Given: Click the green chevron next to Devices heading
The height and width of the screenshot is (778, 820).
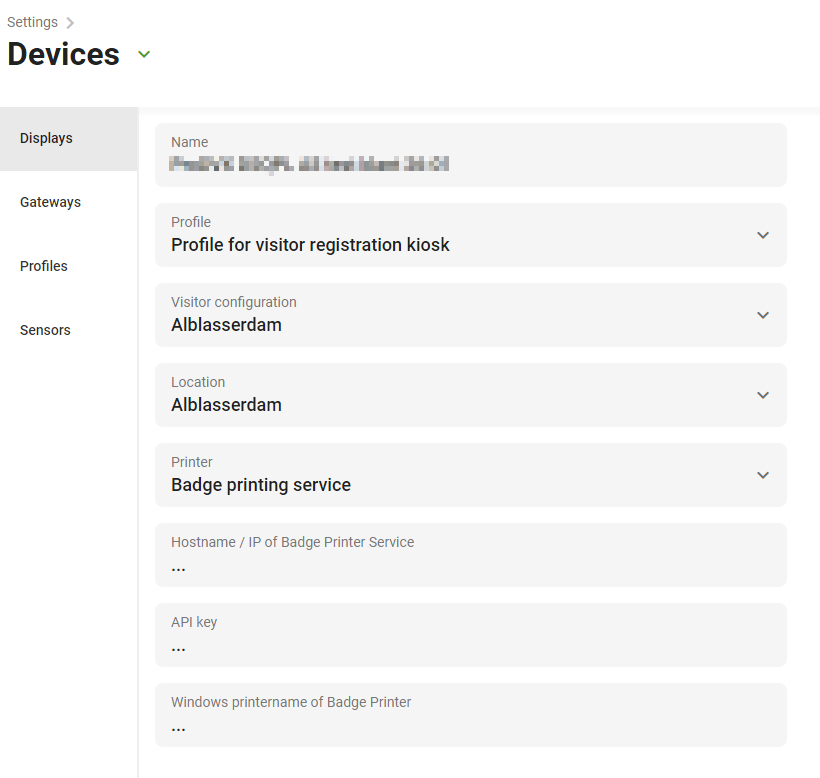Looking at the screenshot, I should 144,54.
